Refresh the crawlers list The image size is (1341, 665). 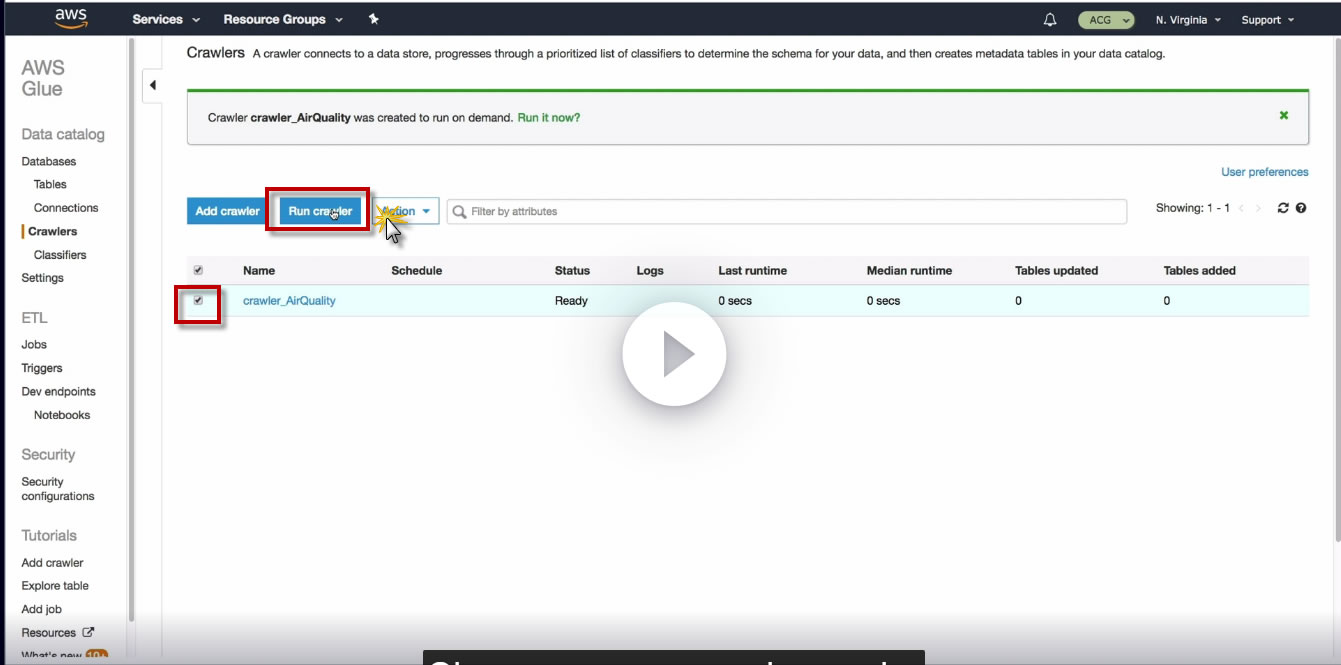[1283, 208]
